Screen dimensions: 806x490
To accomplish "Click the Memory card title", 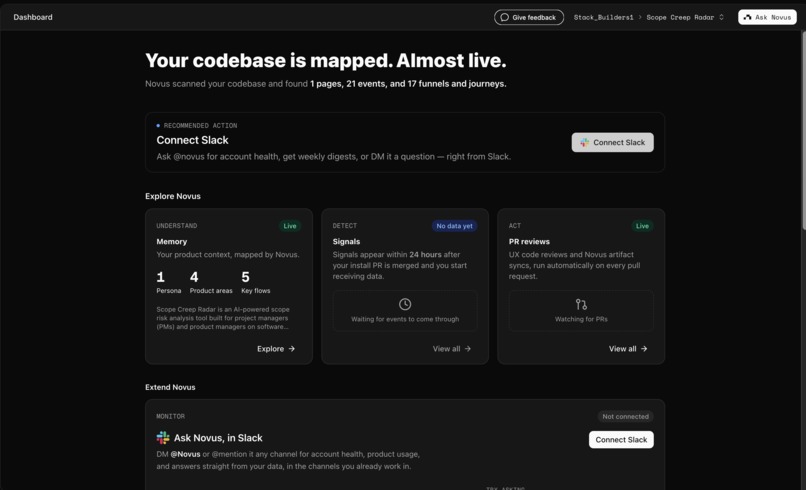I will tap(172, 241).
